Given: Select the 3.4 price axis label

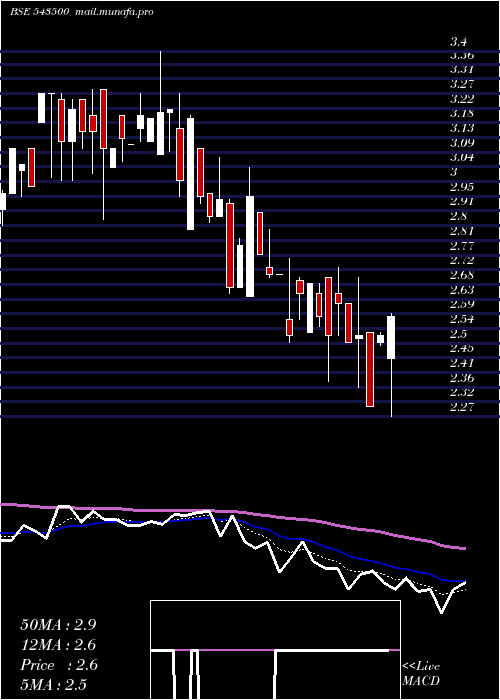Looking at the screenshot, I should [459, 42].
